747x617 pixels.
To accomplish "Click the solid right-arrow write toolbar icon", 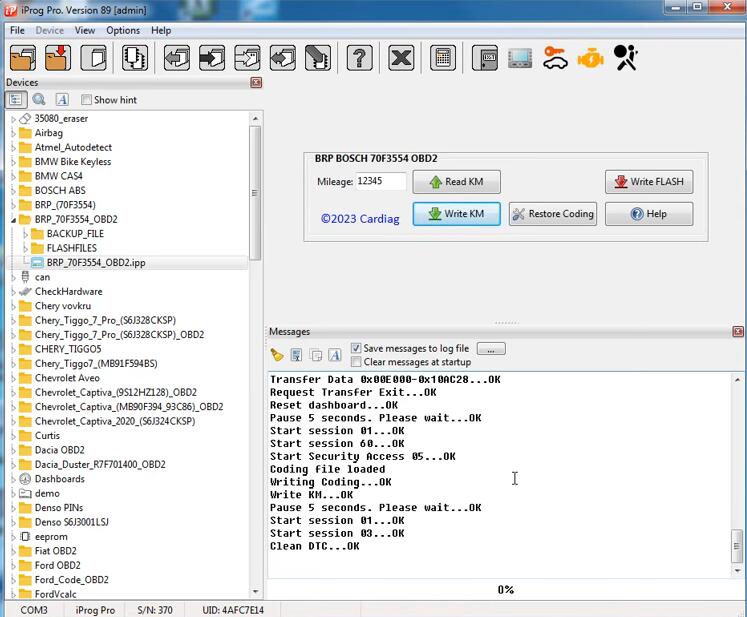I will point(212,58).
